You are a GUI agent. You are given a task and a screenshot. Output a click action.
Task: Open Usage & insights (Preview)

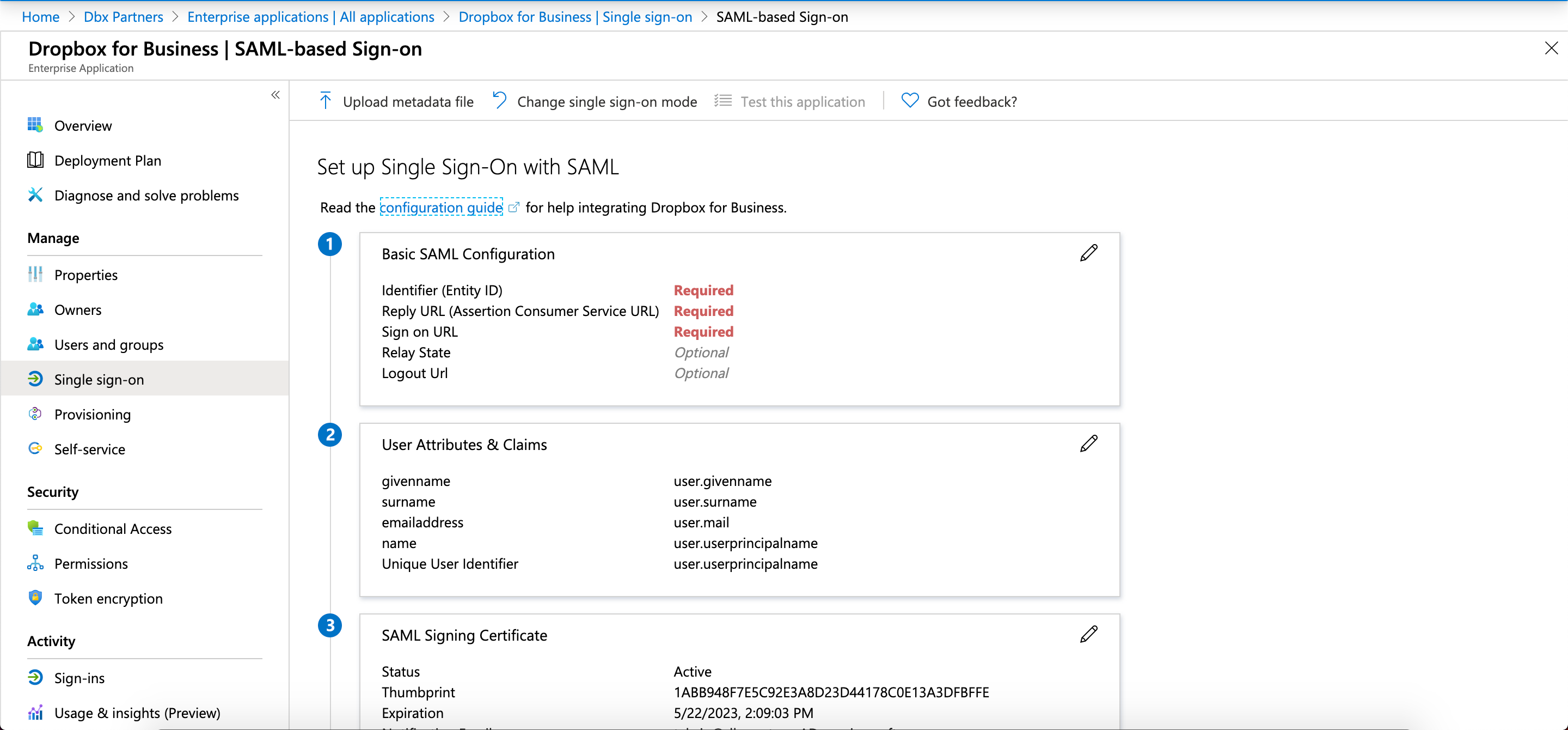(x=137, y=713)
